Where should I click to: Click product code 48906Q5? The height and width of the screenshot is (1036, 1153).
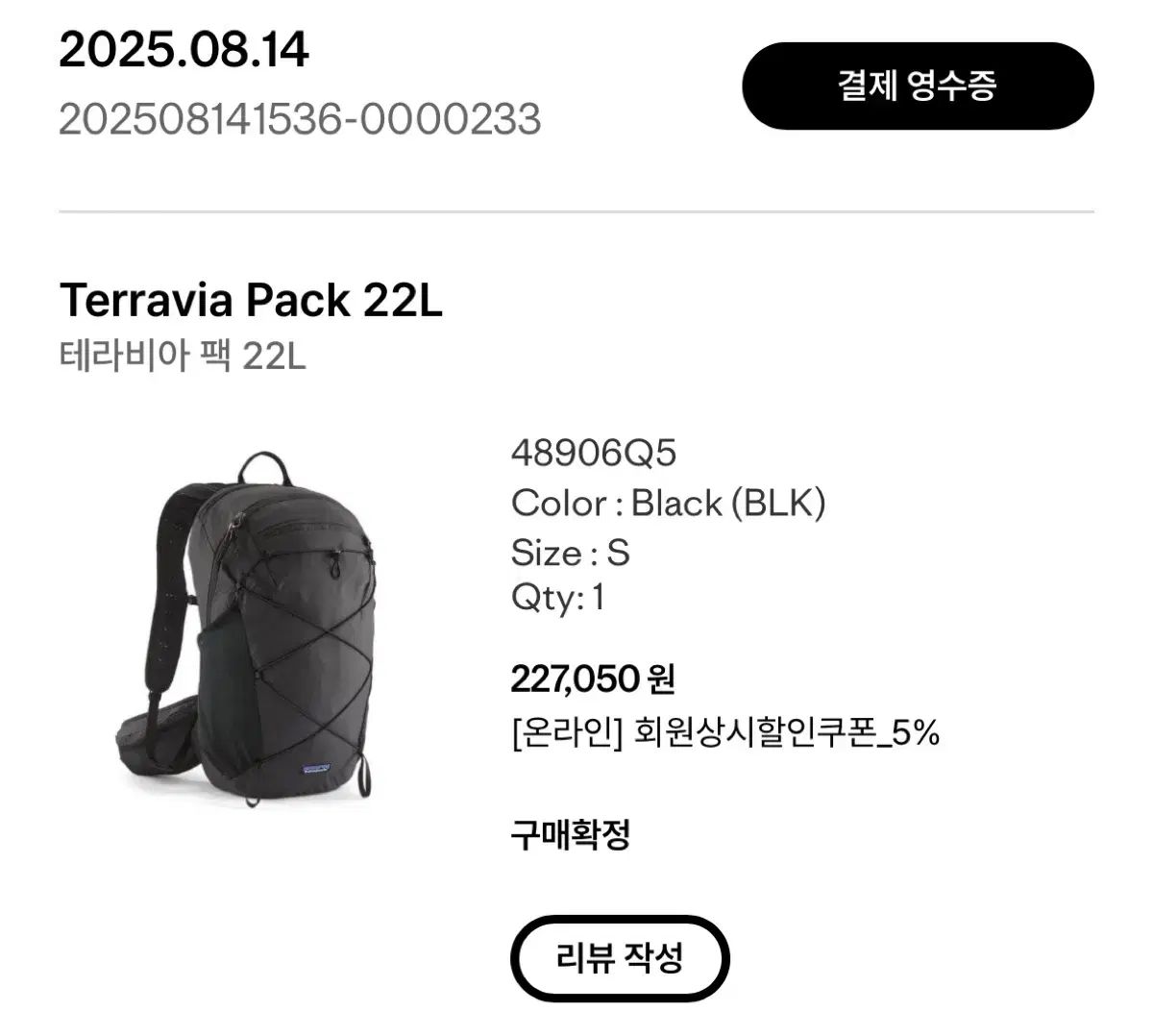pyautogui.click(x=594, y=453)
